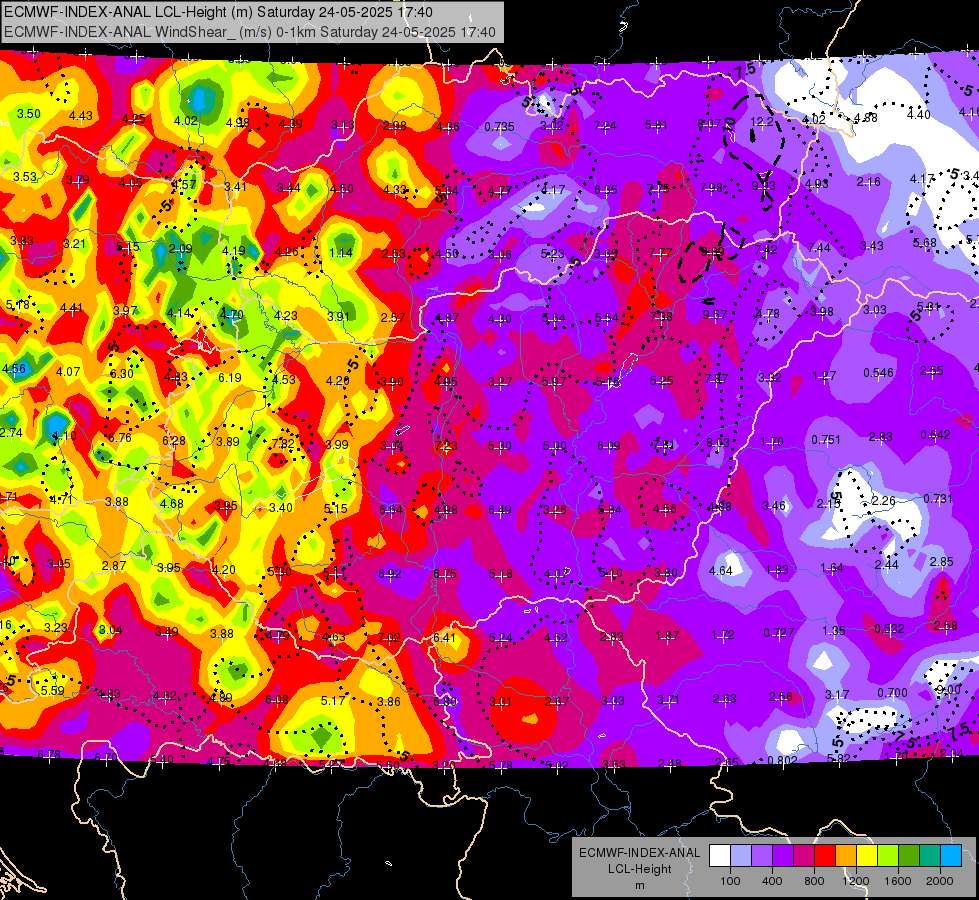Click the wind shear value 0.751
Screen dimensions: 979x900
coord(825,440)
